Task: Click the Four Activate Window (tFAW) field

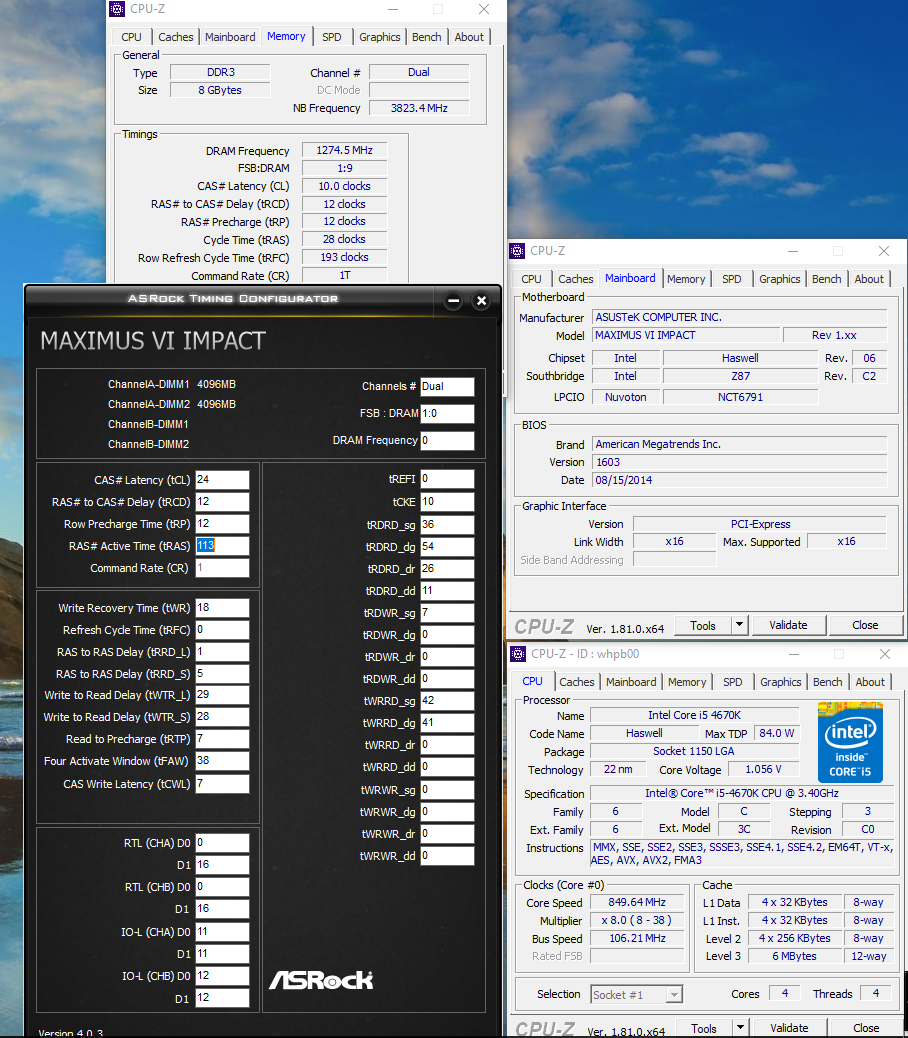Action: pos(222,761)
